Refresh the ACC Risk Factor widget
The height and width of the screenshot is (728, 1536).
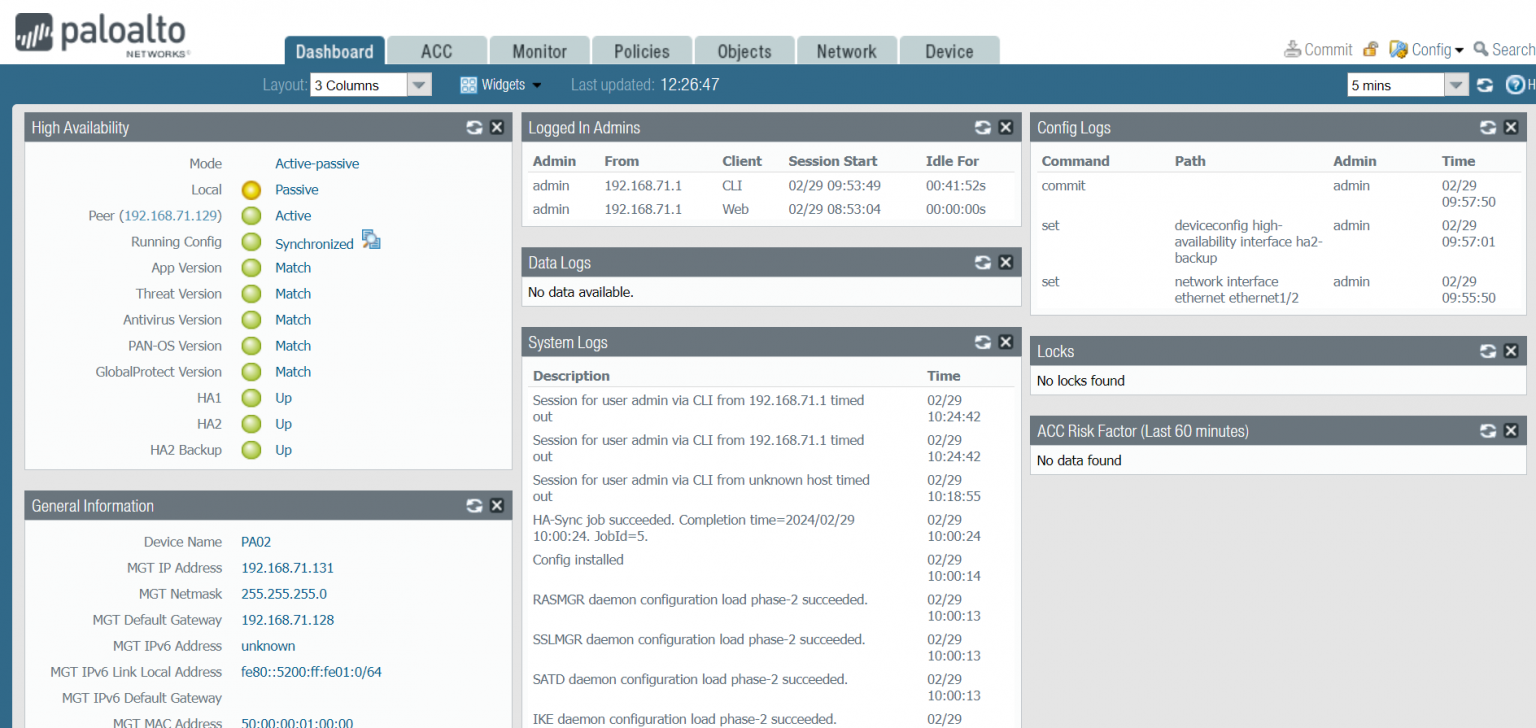pos(1487,430)
